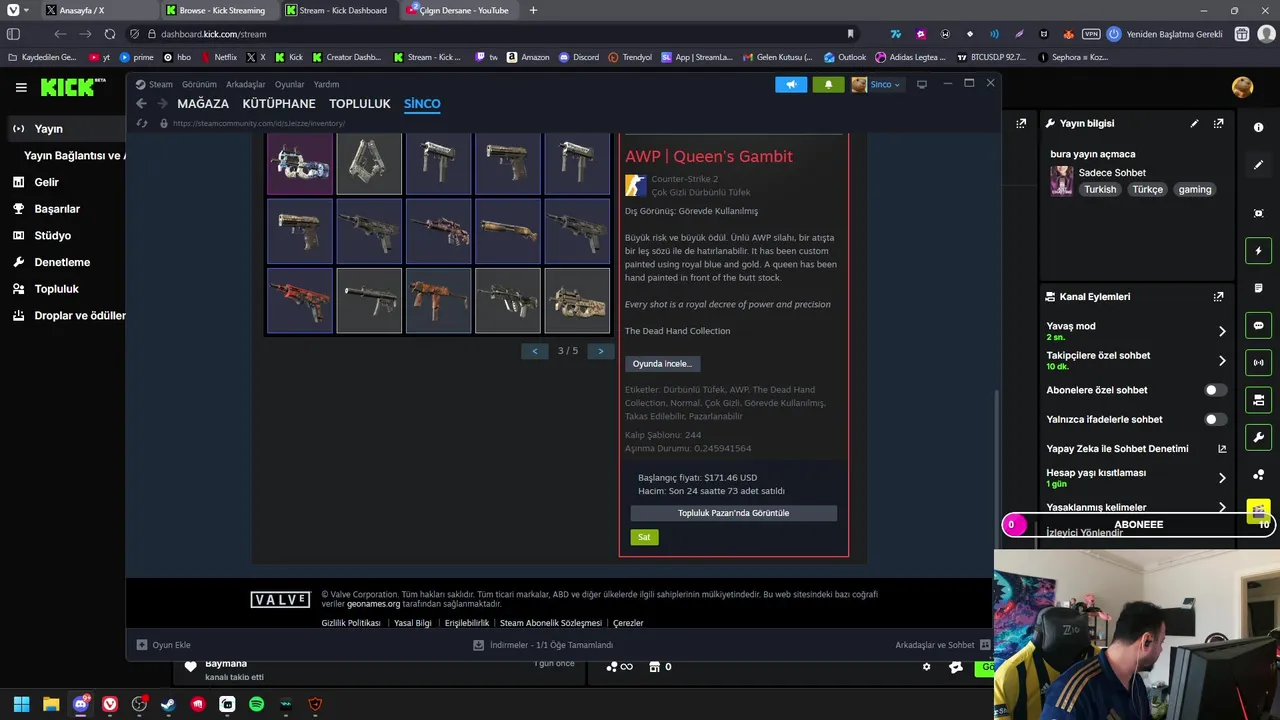Open the Steam Abonelik Sözleşmesi link
The width and height of the screenshot is (1280, 720).
(x=551, y=623)
